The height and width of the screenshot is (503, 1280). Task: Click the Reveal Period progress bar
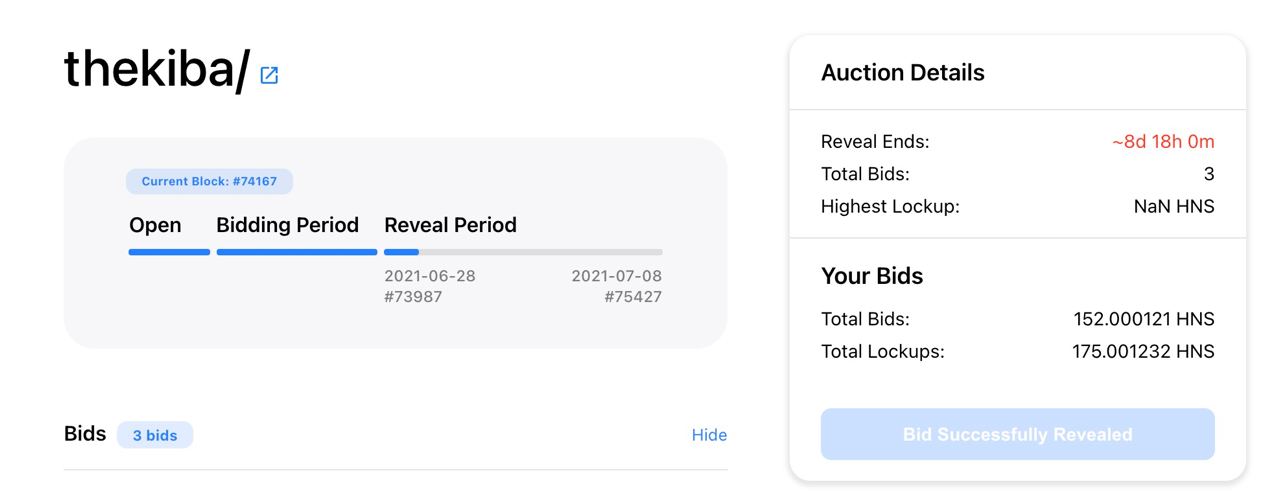tap(523, 252)
